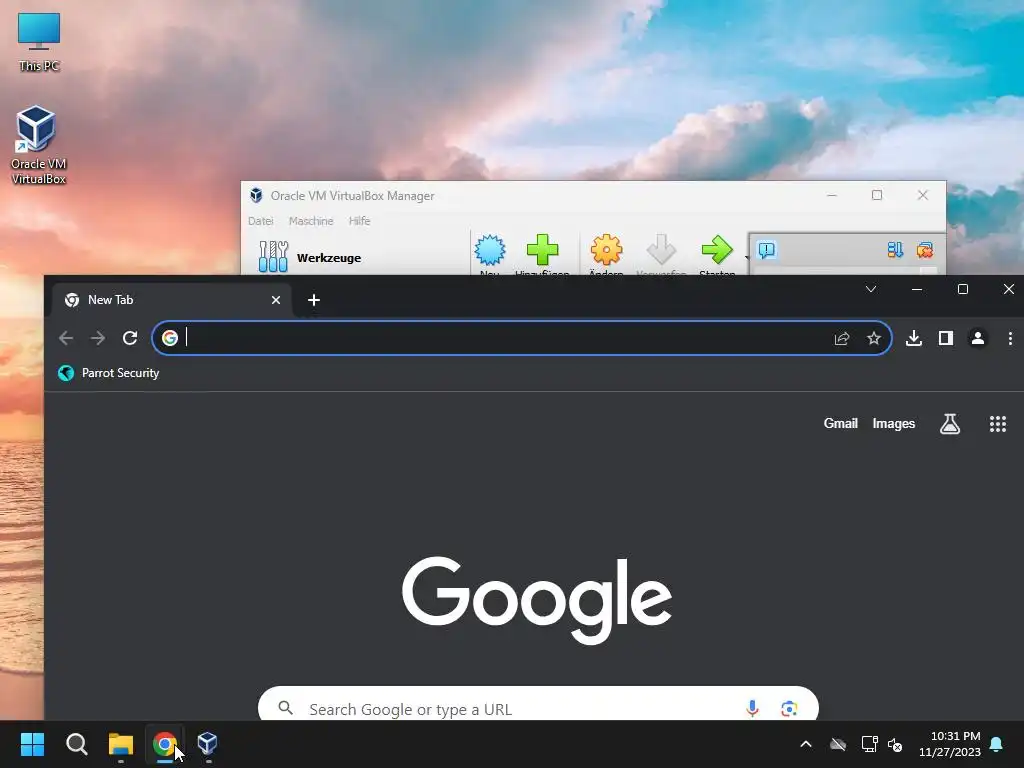
Task: Select Oracle VM VirtualBox desktop shortcut
Action: click(38, 145)
